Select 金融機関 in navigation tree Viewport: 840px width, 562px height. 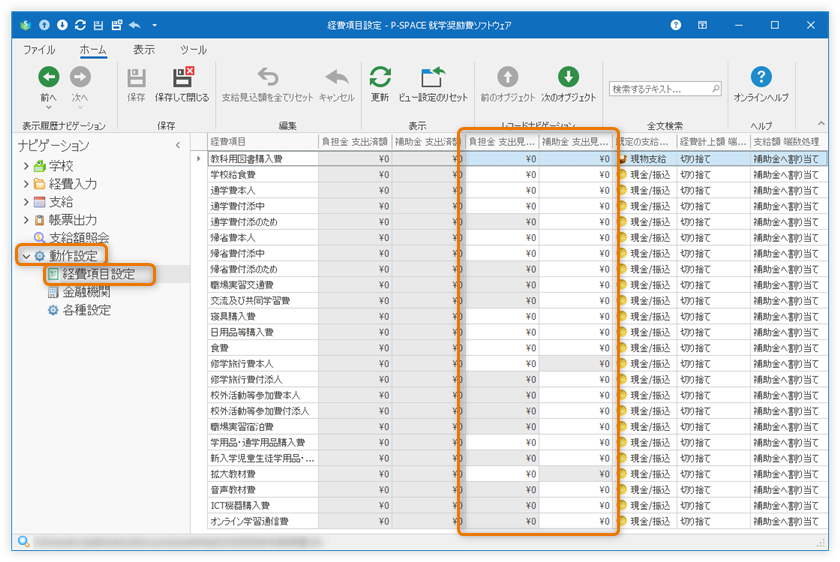pyautogui.click(x=86, y=292)
